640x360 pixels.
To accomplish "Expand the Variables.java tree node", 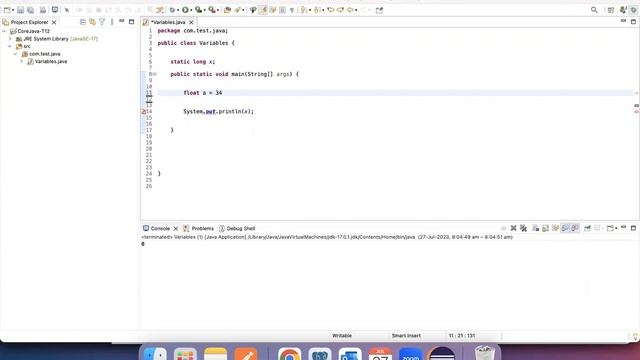I will coord(22,61).
